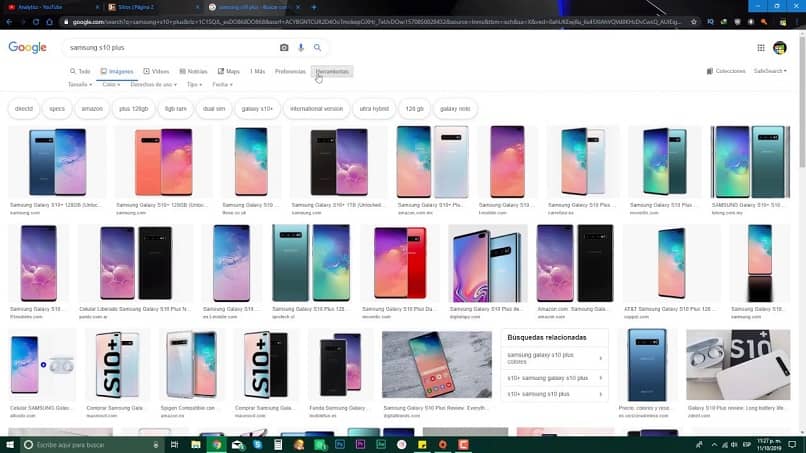This screenshot has width=806, height=453.
Task: Close the Analytics - YouTube tab
Action: [97, 7]
